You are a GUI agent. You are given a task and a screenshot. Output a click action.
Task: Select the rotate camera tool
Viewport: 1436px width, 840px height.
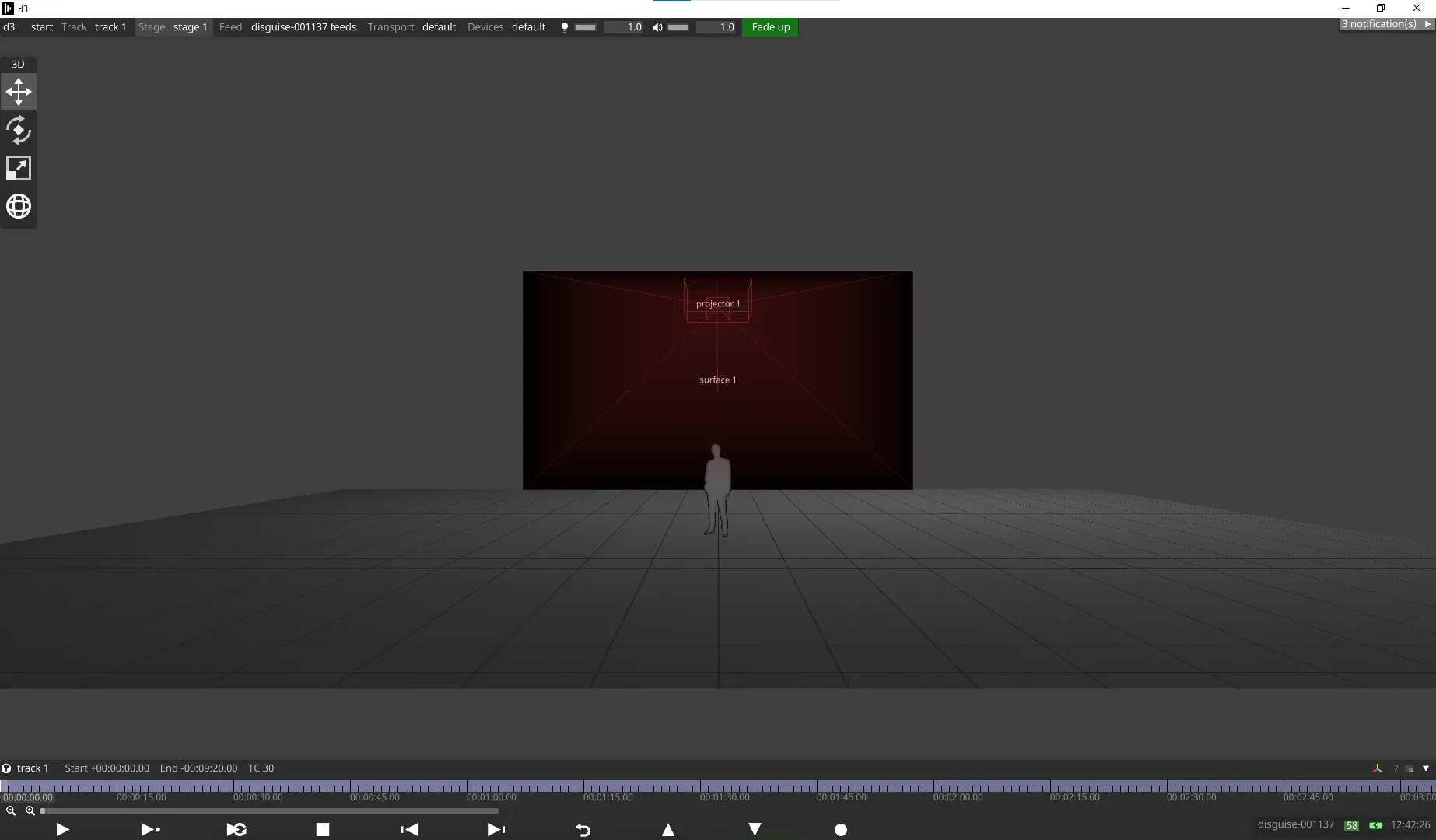click(19, 131)
